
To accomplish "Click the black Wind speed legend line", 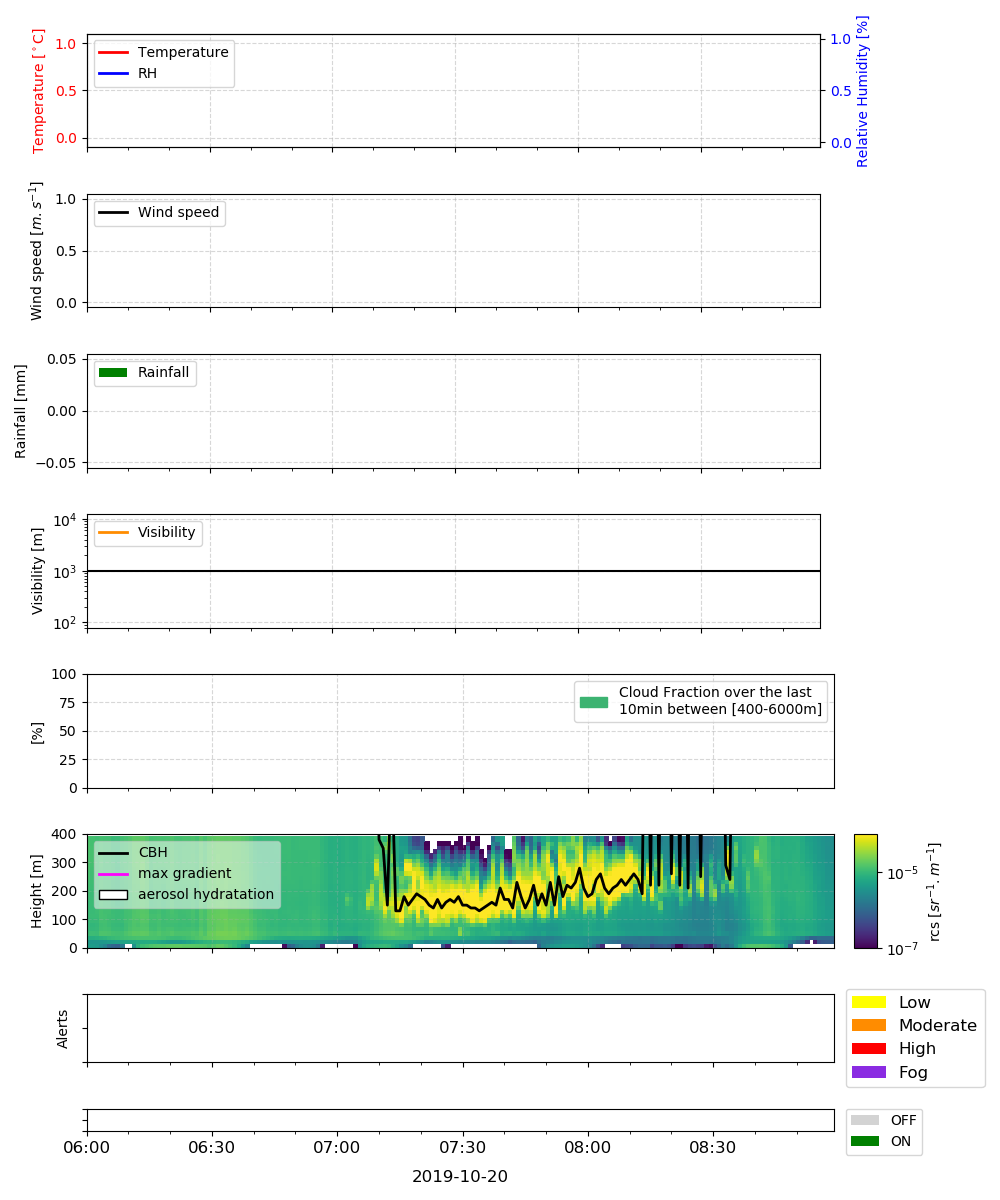I will pyautogui.click(x=113, y=213).
